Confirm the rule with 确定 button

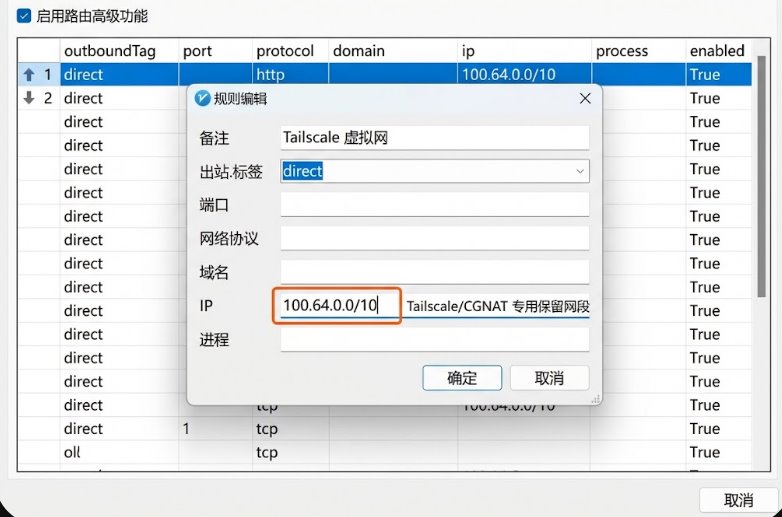[x=462, y=378]
